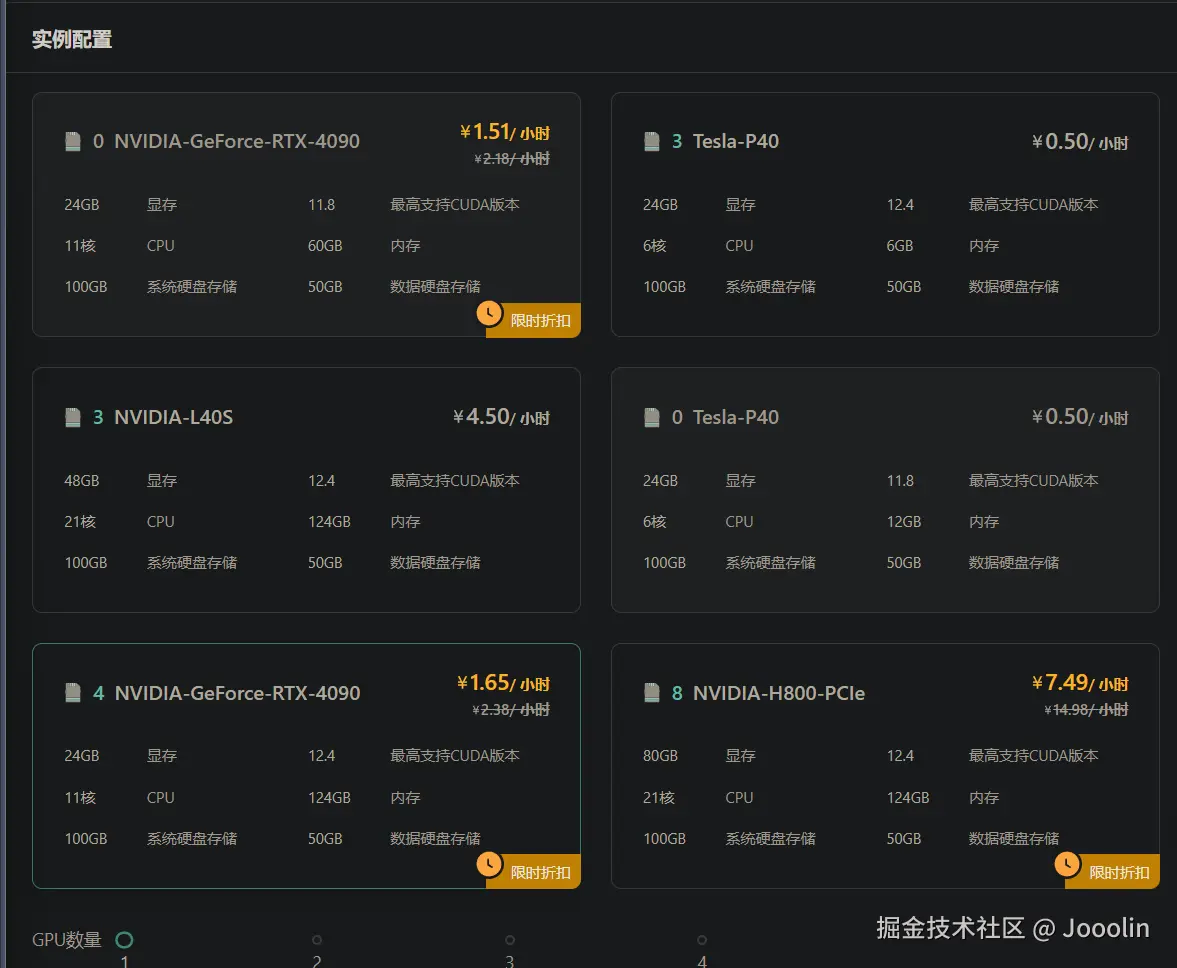Select the 3 Tesla-P40 instance title
The width and height of the screenshot is (1177, 968).
(725, 141)
